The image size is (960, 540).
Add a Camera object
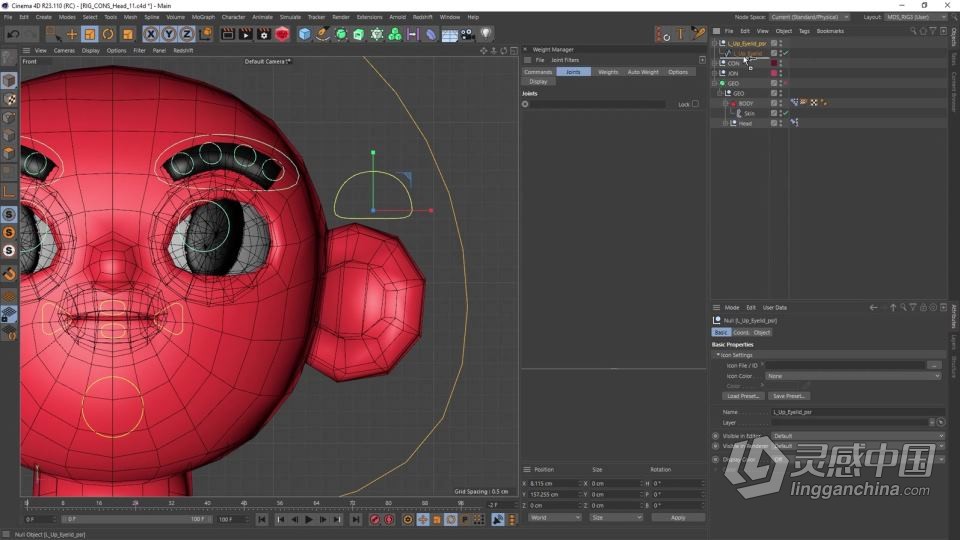468,34
